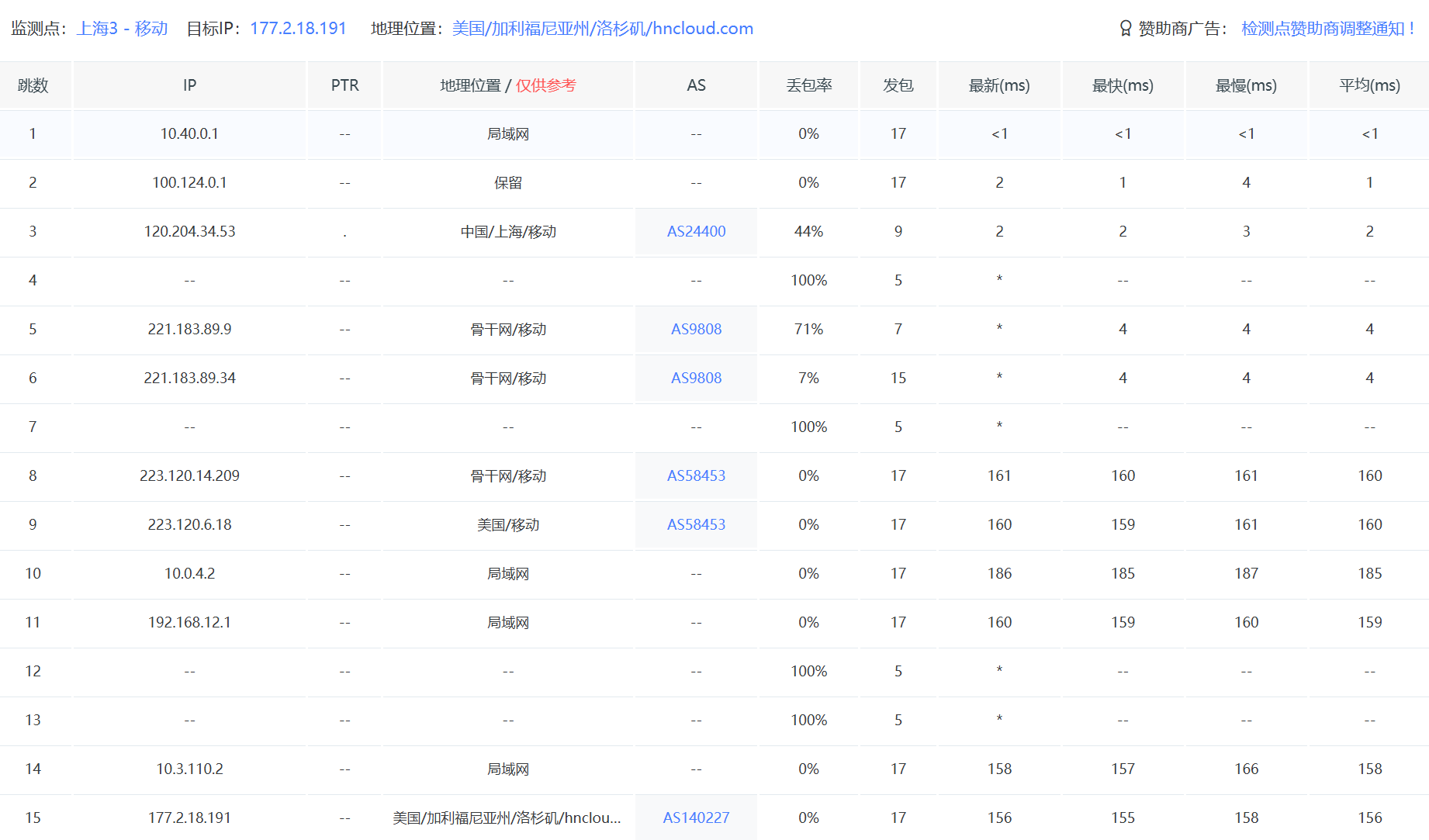1429x840 pixels.
Task: Open AS58453 link for 223.120.14.209
Action: [696, 475]
